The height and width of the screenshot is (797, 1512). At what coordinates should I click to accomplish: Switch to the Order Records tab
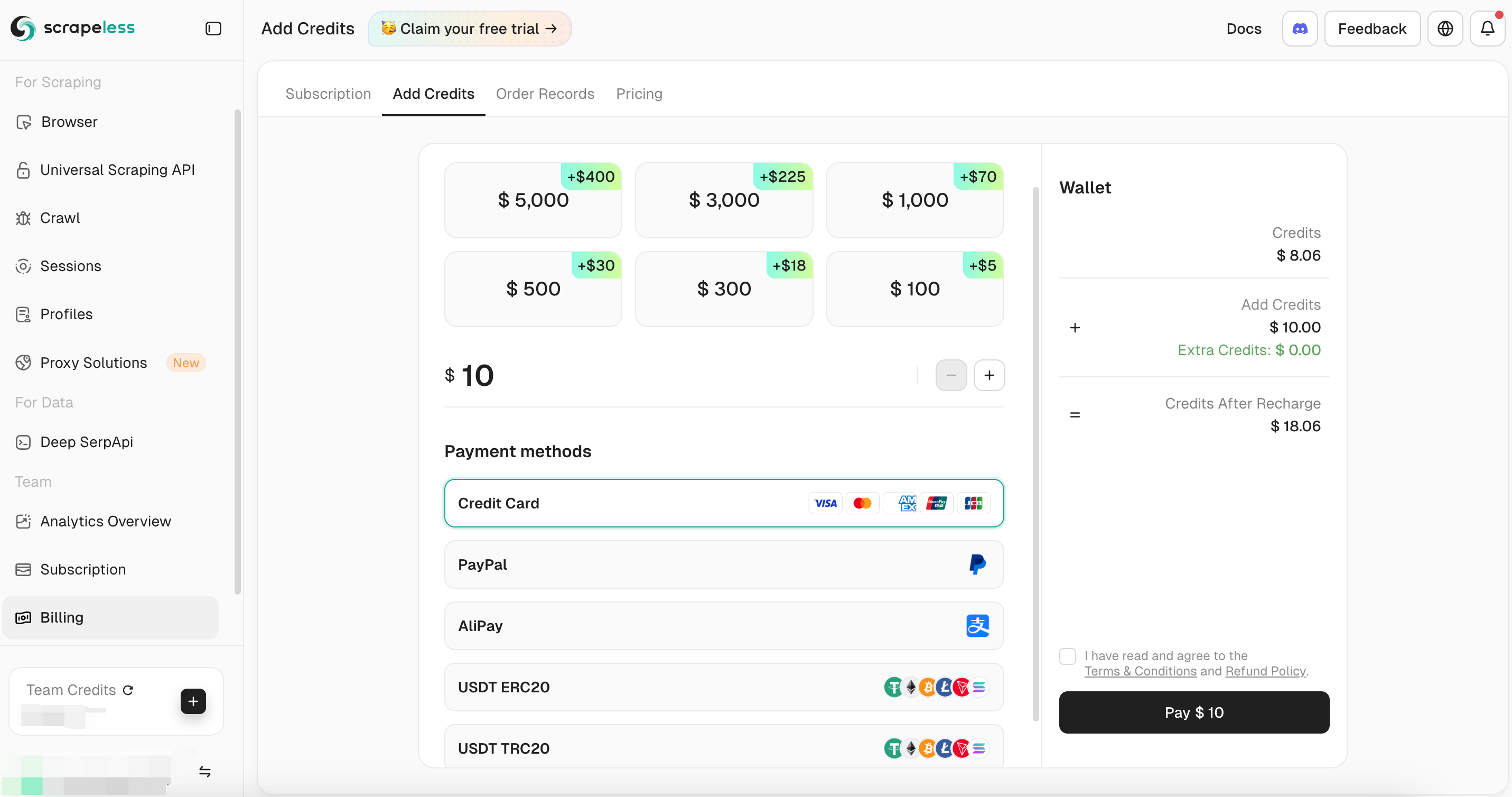(545, 94)
